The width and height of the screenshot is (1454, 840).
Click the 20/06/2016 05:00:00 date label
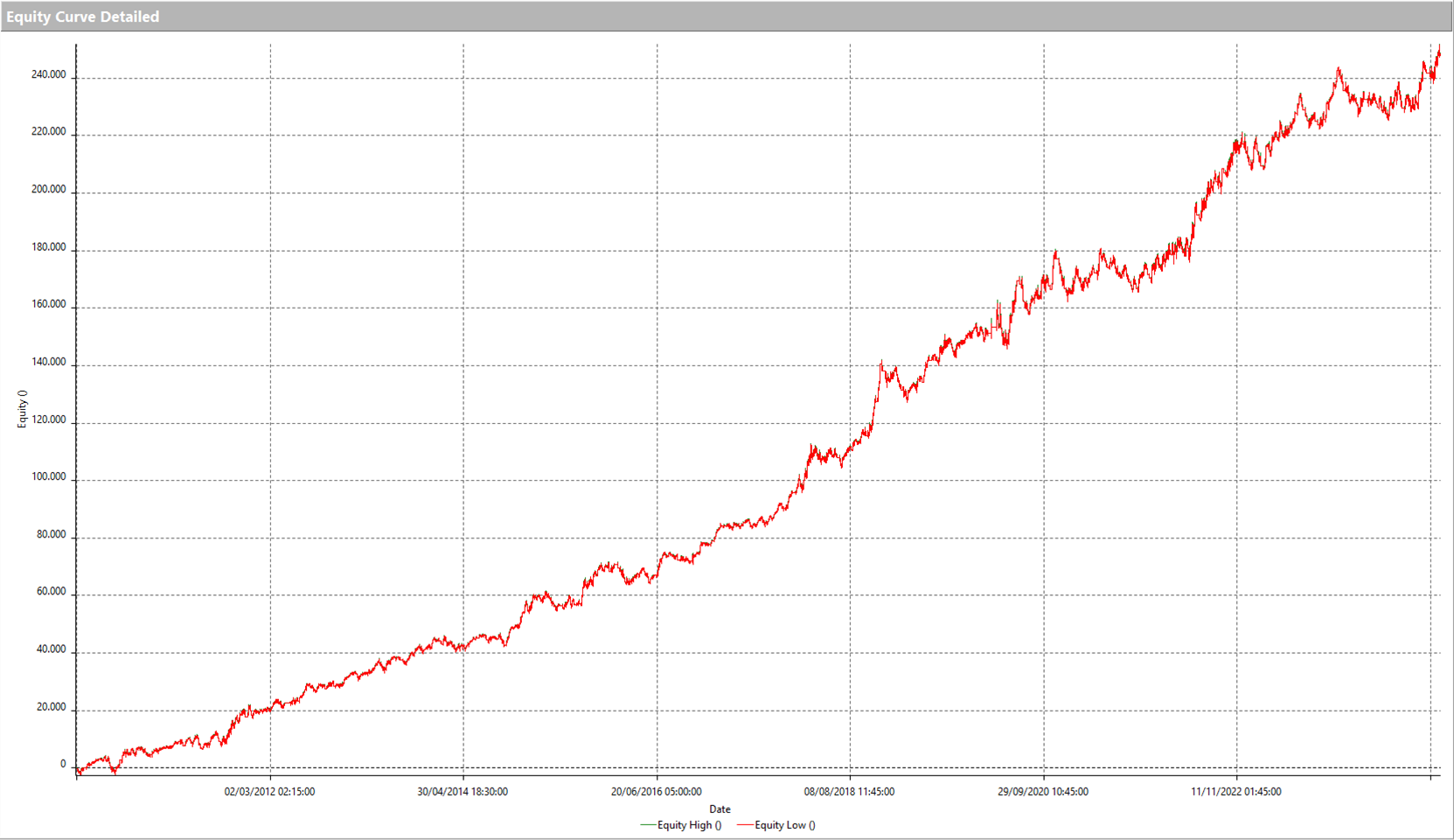point(656,792)
